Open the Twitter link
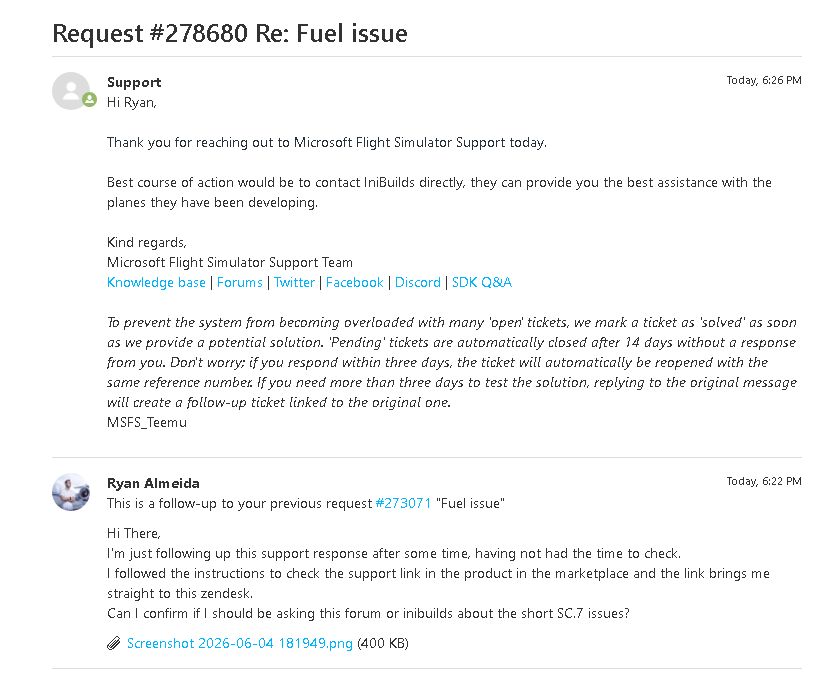The width and height of the screenshot is (830, 689). (x=294, y=283)
